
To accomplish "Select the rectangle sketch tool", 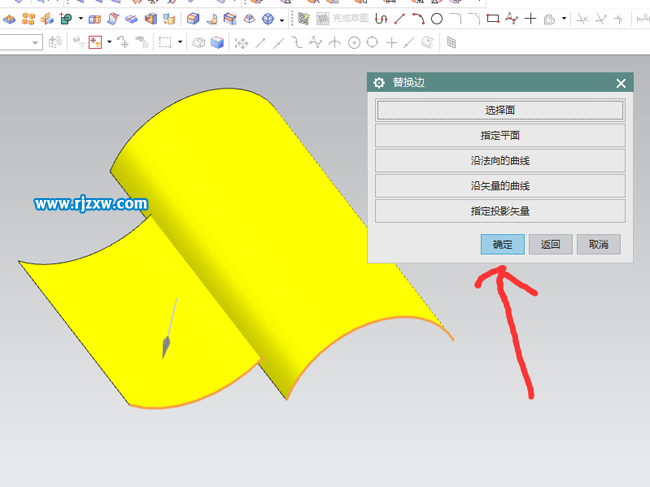I will click(493, 19).
